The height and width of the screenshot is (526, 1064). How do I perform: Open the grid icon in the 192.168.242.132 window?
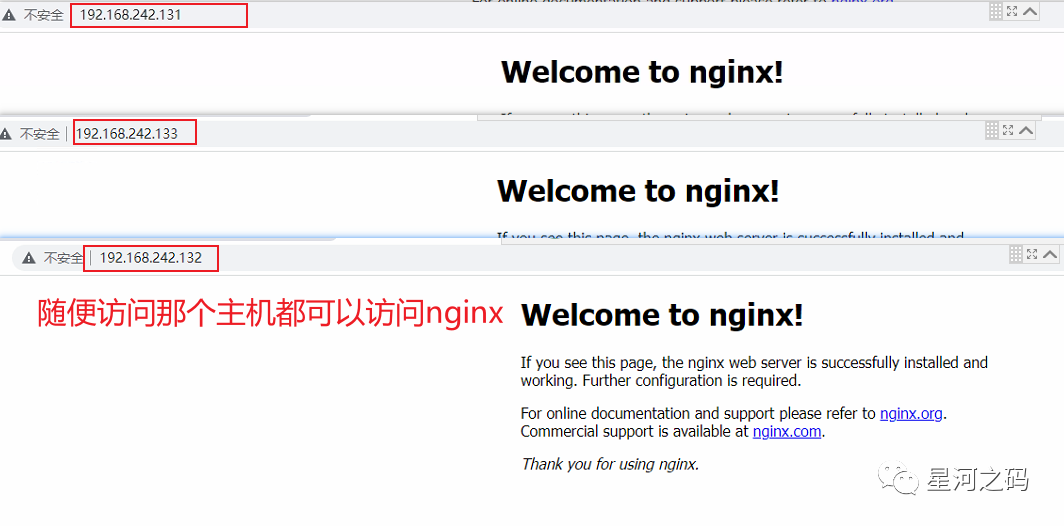tap(1016, 255)
